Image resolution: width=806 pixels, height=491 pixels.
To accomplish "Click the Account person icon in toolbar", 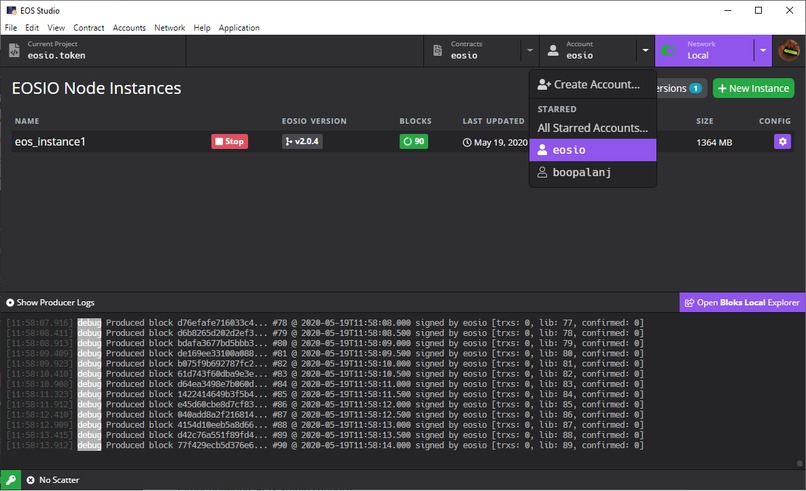I will point(553,50).
